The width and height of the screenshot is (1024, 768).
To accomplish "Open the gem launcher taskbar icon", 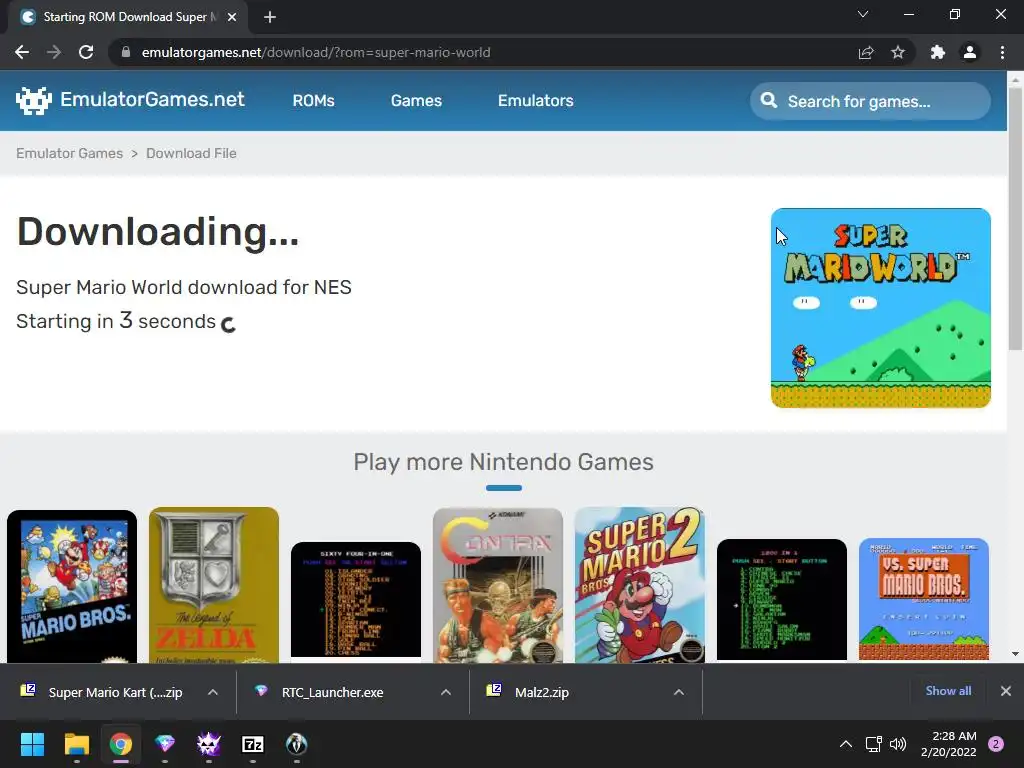I will [x=165, y=744].
